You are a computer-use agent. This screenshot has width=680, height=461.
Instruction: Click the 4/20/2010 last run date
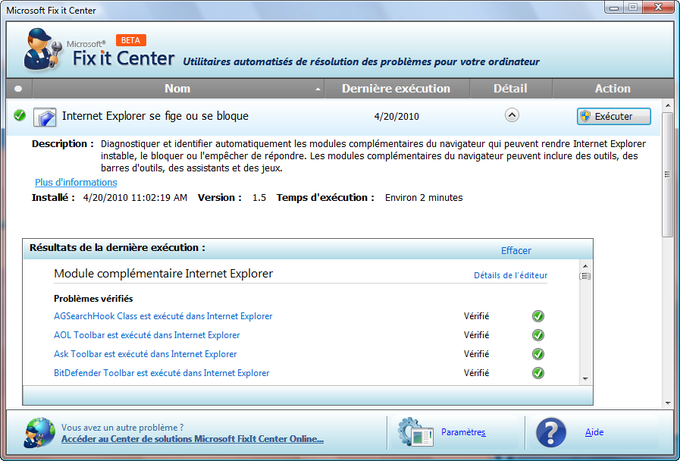tap(396, 117)
